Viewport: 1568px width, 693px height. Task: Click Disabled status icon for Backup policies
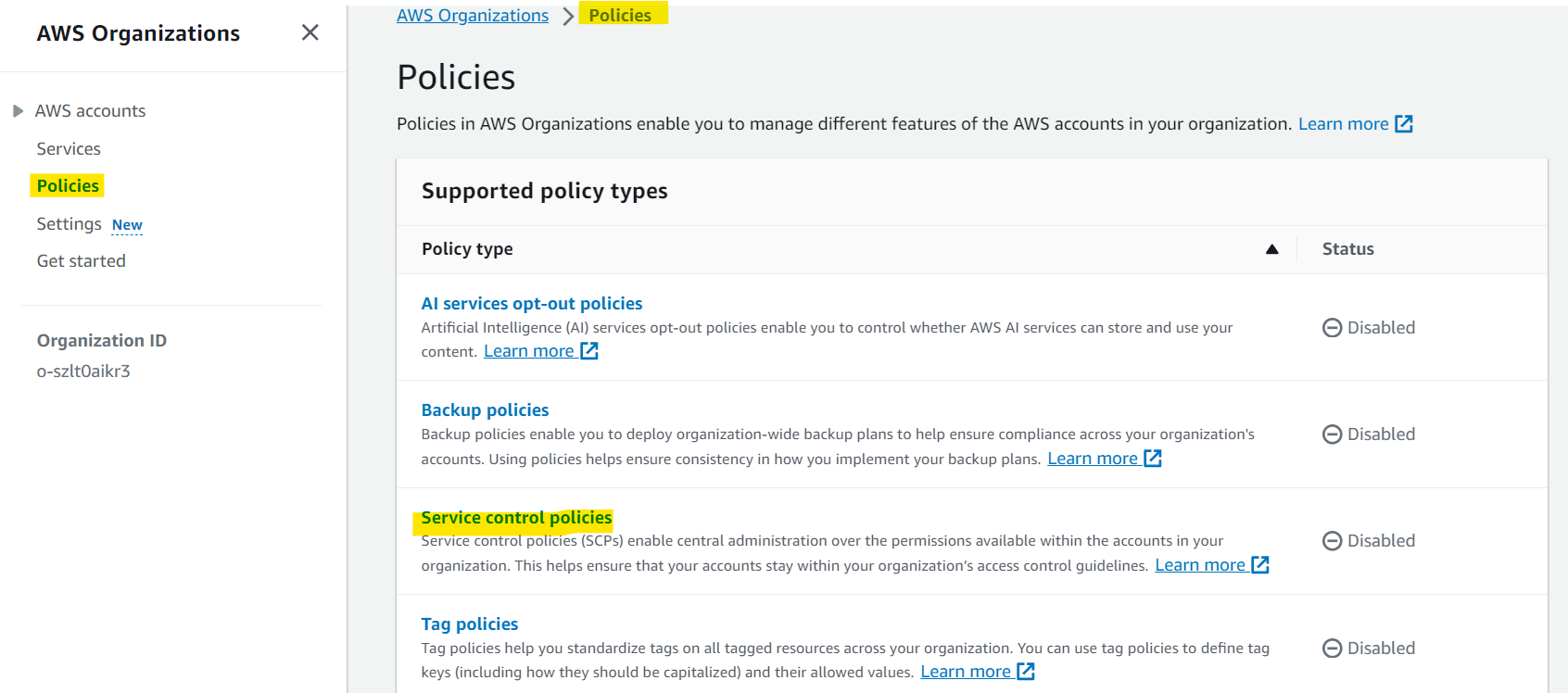[1332, 435]
